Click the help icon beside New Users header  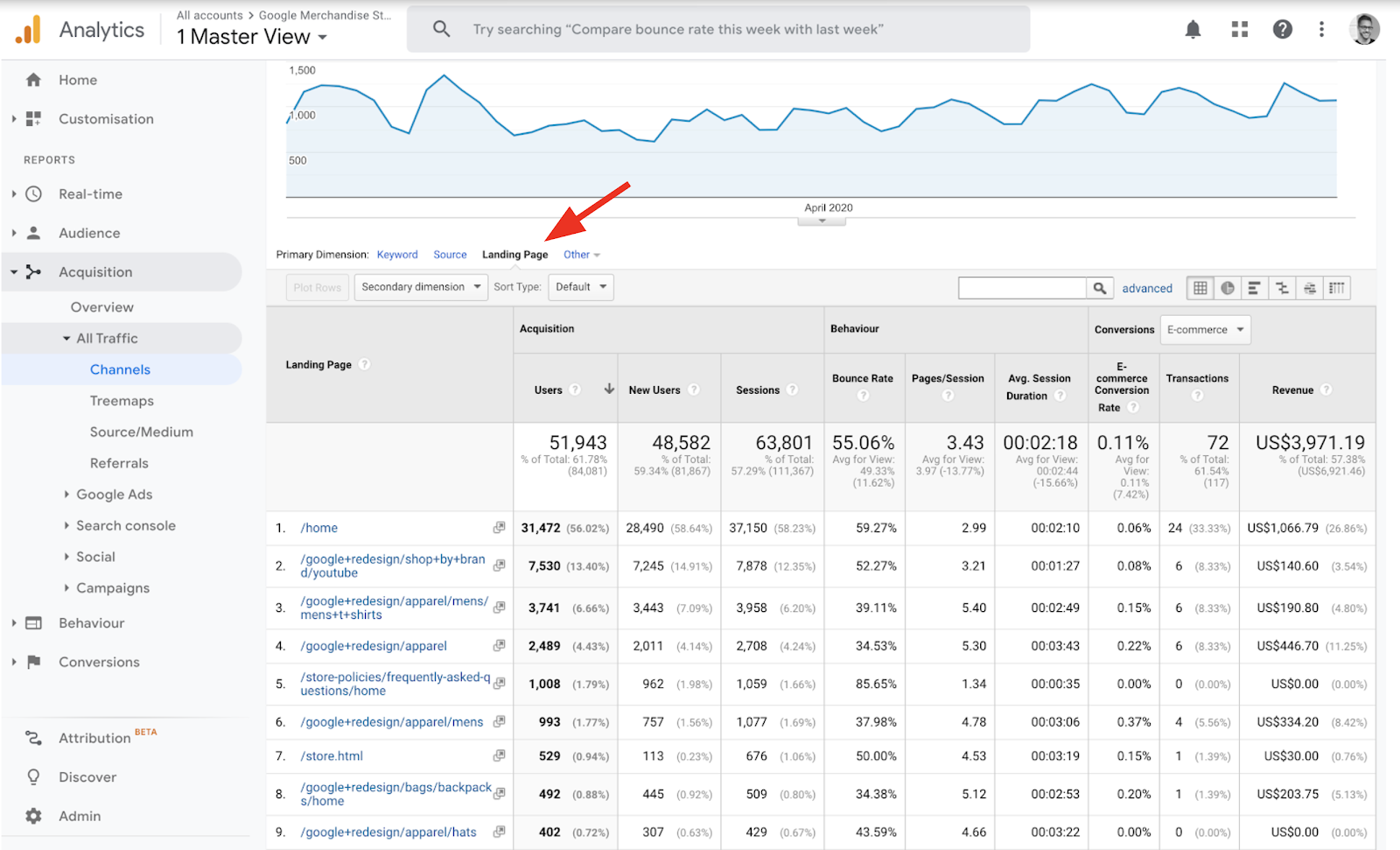coord(693,390)
